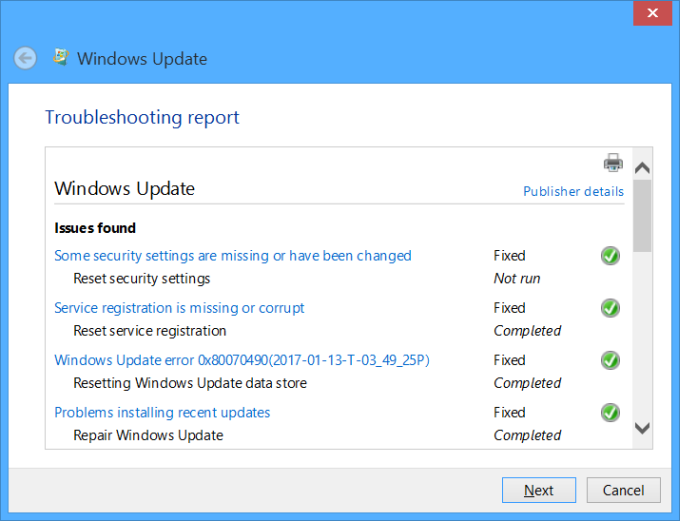Click the 'Issues found' heading
680x521 pixels.
pyautogui.click(x=95, y=228)
